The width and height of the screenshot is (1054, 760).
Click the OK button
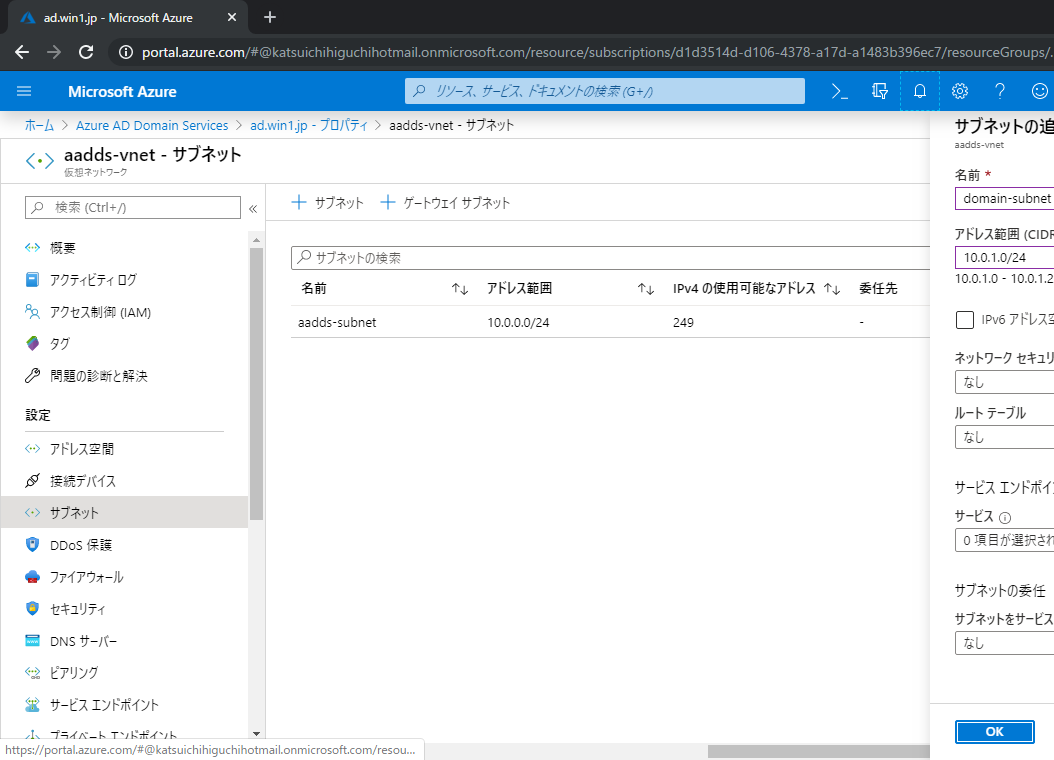994,732
